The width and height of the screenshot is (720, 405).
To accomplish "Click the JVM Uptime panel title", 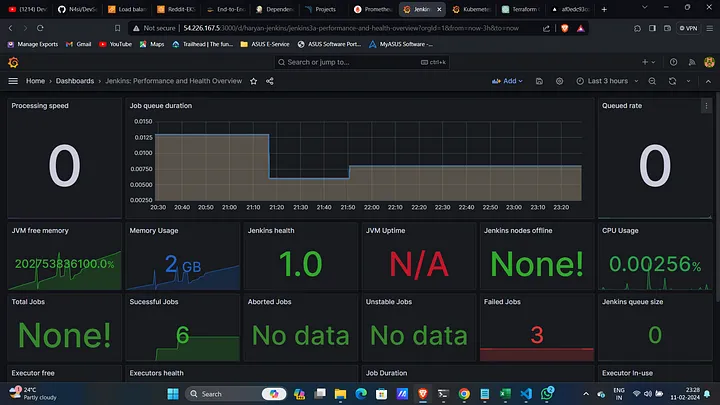I will (x=385, y=231).
